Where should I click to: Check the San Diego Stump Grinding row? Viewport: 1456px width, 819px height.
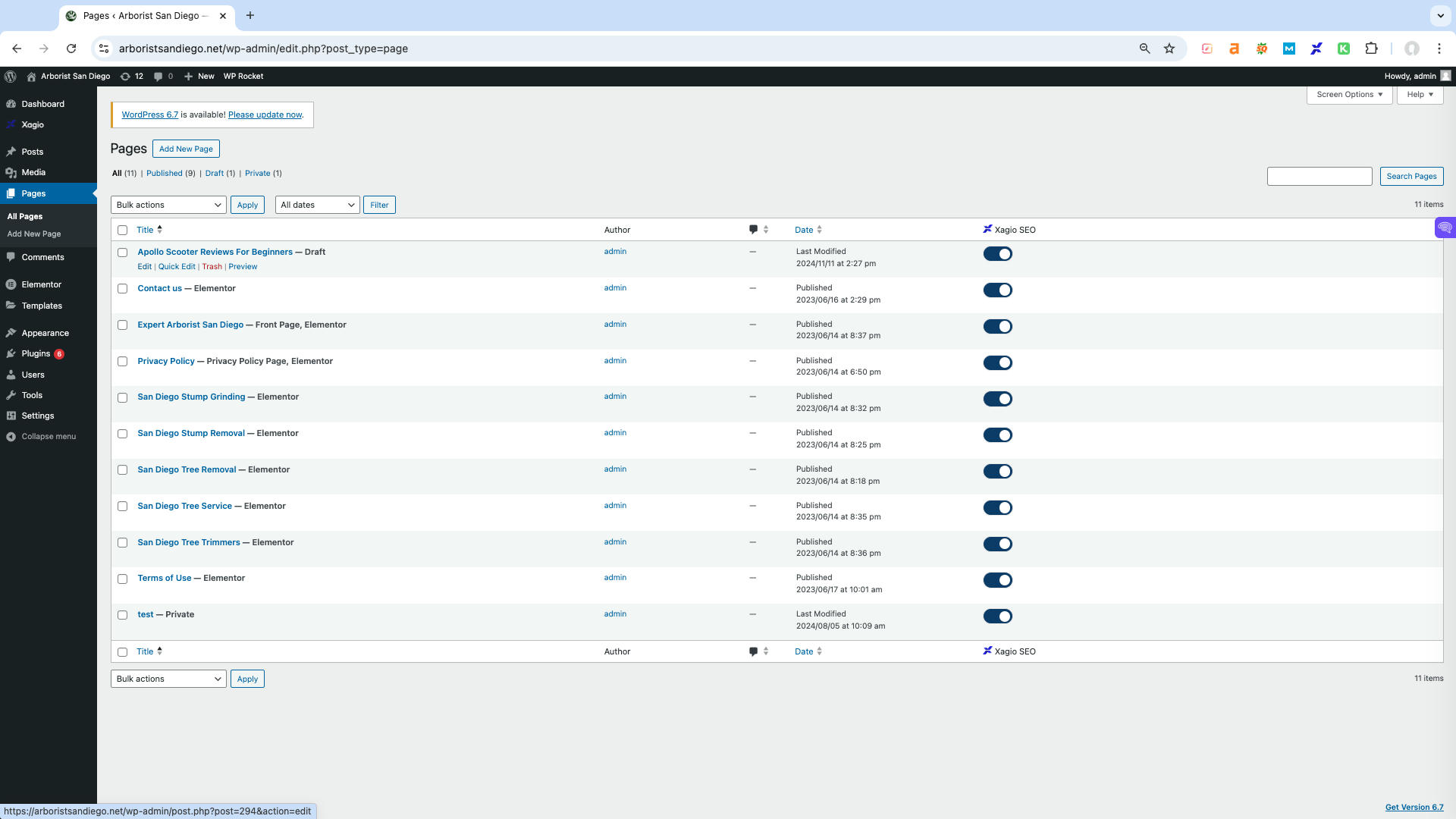122,398
